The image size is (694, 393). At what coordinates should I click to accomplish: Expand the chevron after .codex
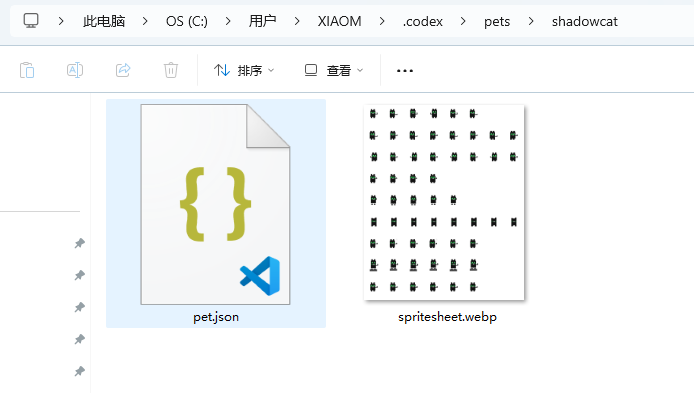pos(463,21)
